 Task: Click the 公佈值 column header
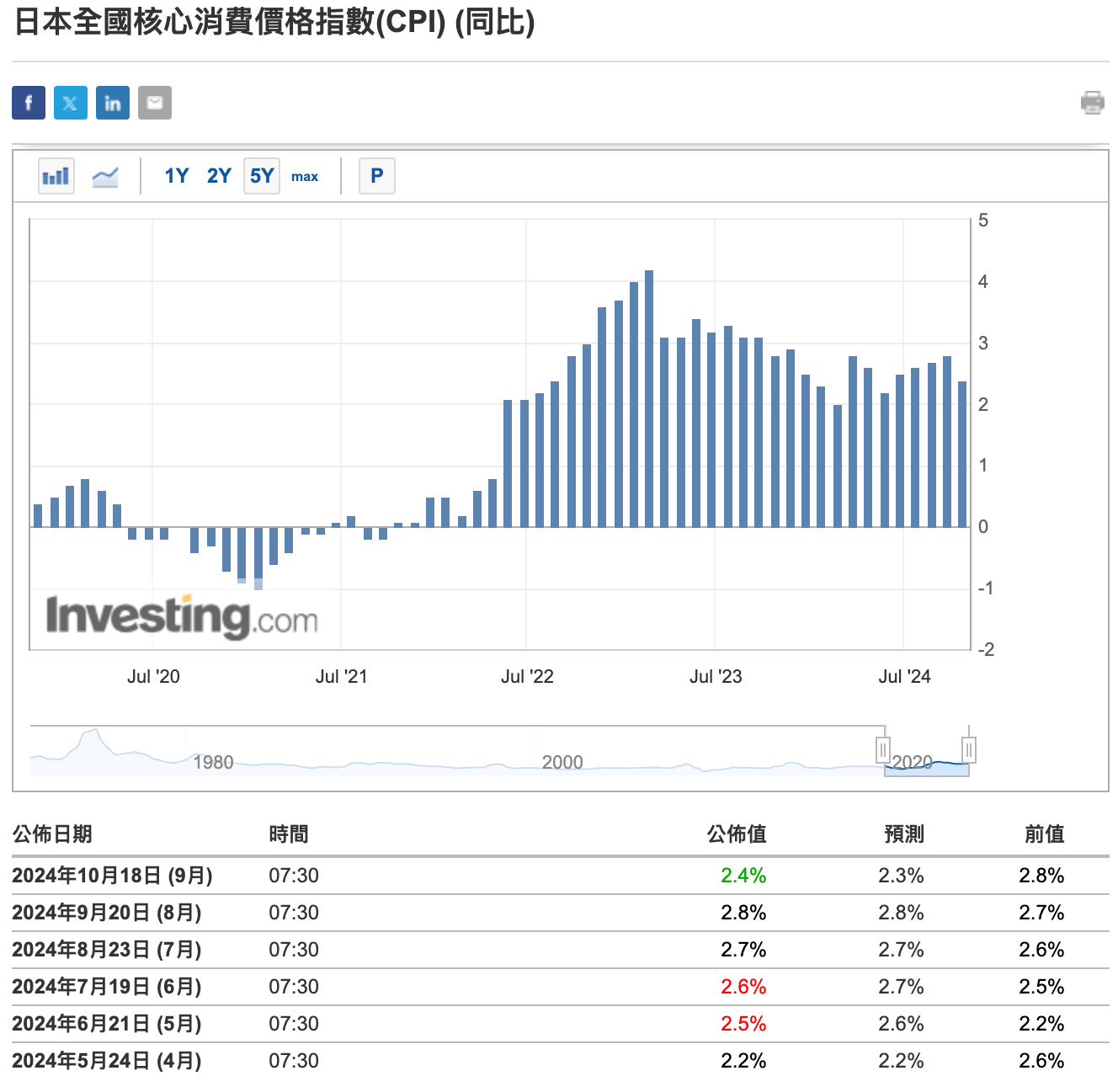737,834
